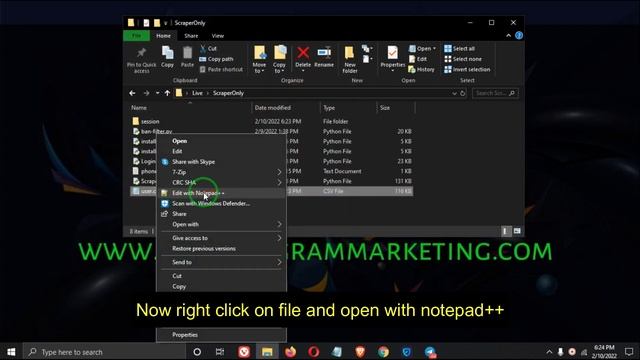Screen dimensions: 640x360
Task: Click the Copy icon in Clipboard group
Action: click(167, 53)
